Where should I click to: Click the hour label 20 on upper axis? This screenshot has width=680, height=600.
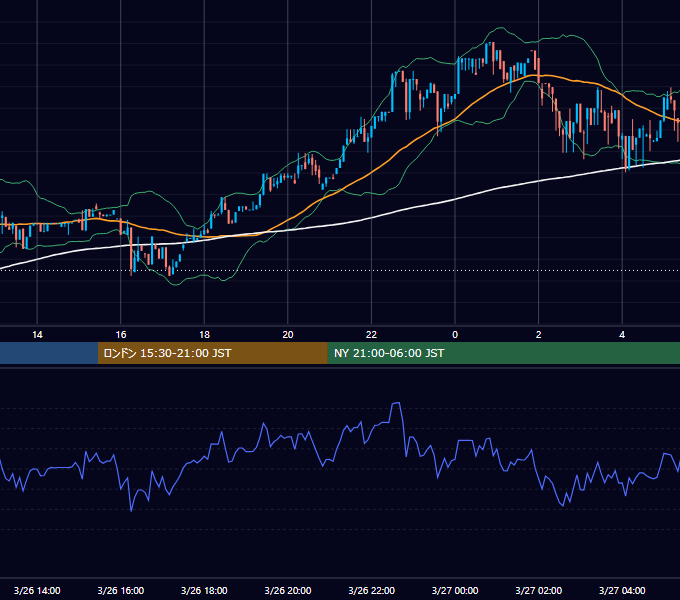click(288, 335)
